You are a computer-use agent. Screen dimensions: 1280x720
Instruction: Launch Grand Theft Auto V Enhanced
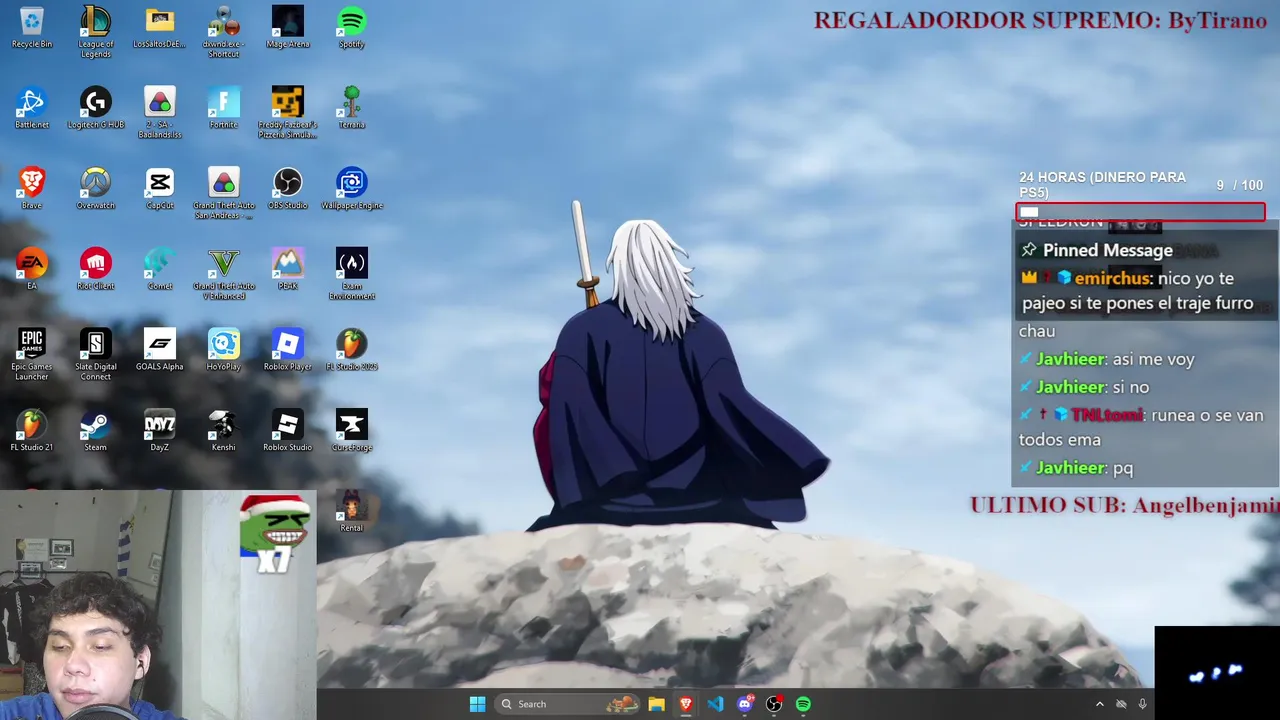pos(224,274)
